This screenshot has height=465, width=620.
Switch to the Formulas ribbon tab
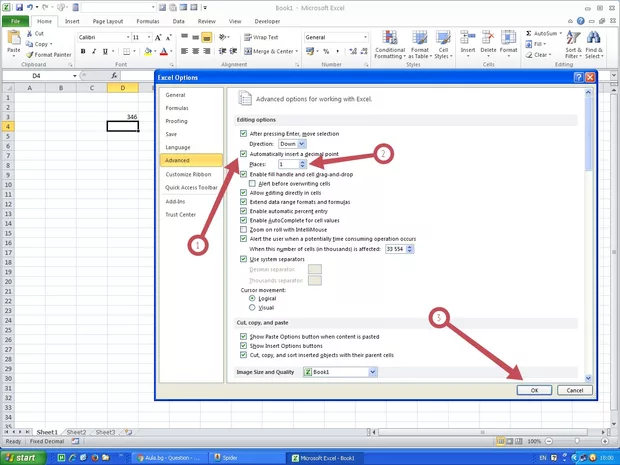click(149, 20)
